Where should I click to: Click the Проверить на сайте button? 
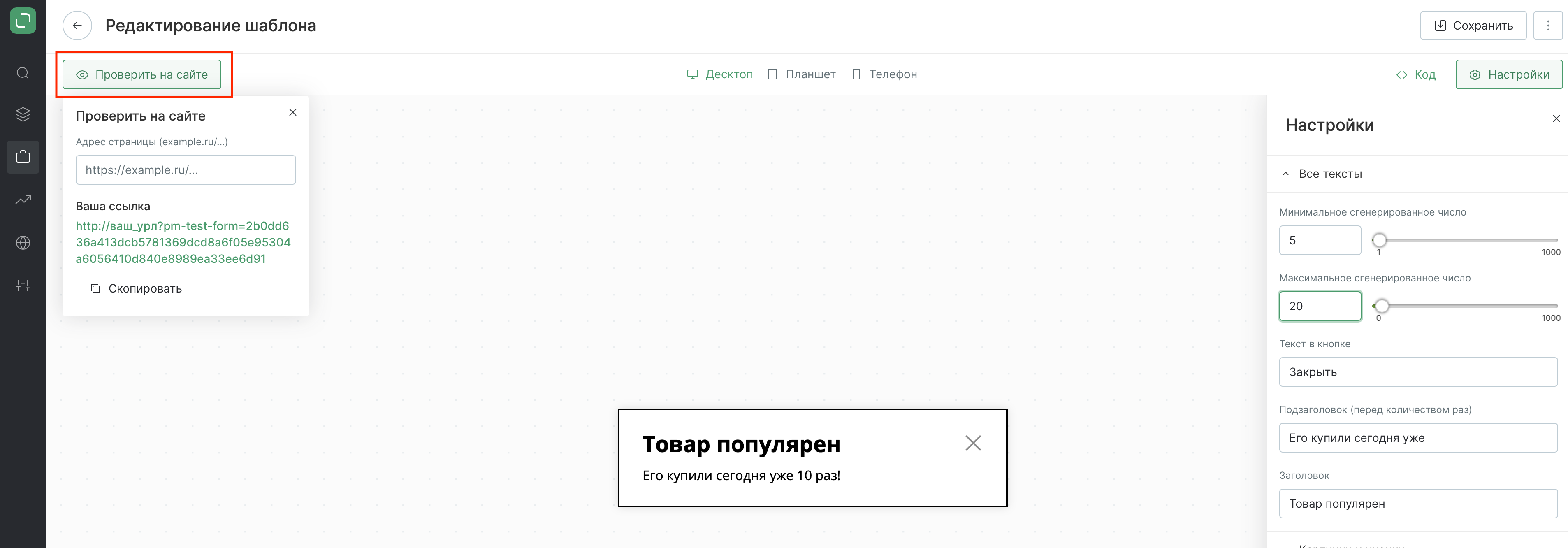coord(142,74)
